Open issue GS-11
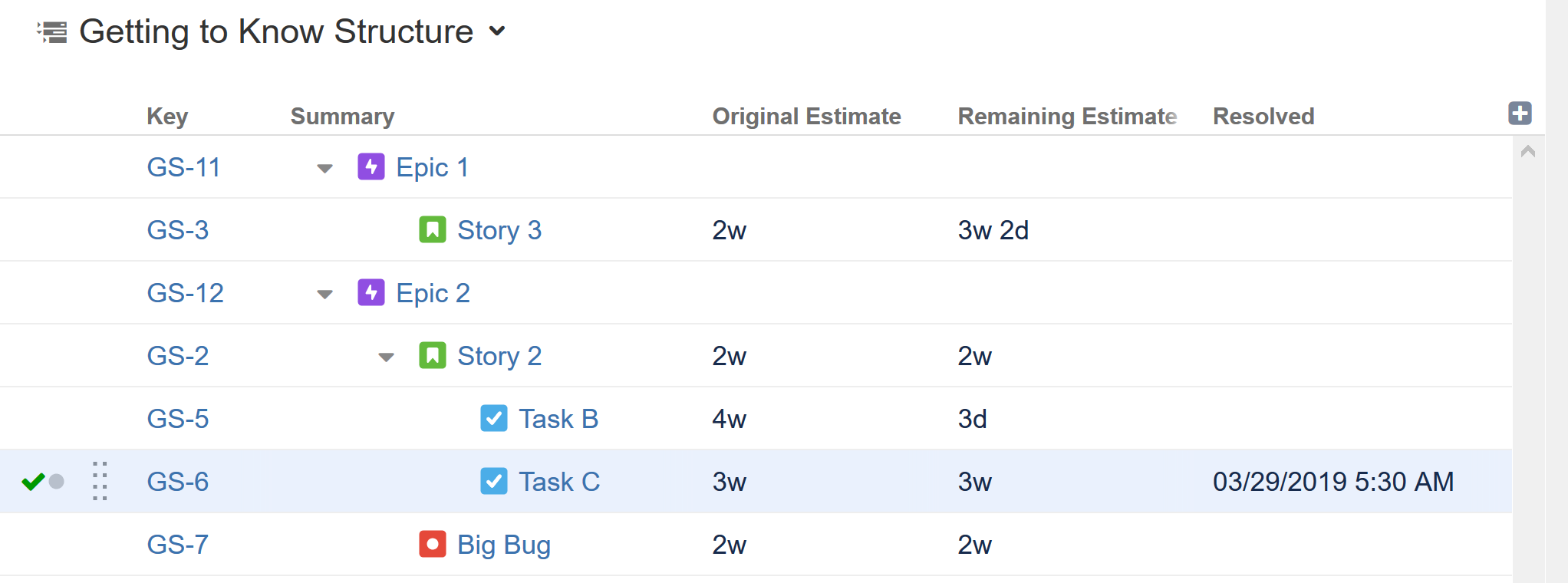The width and height of the screenshot is (1568, 583). (183, 166)
